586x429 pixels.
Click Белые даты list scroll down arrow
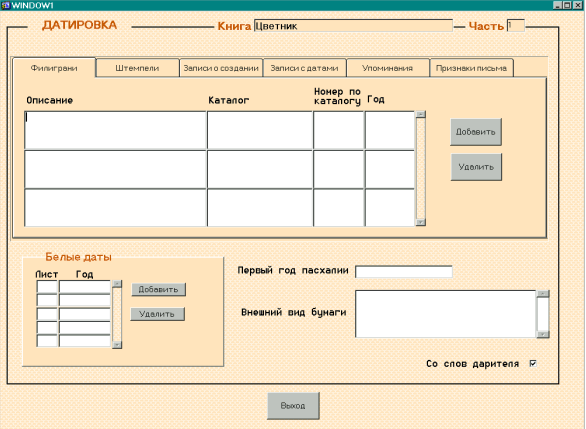pos(117,345)
